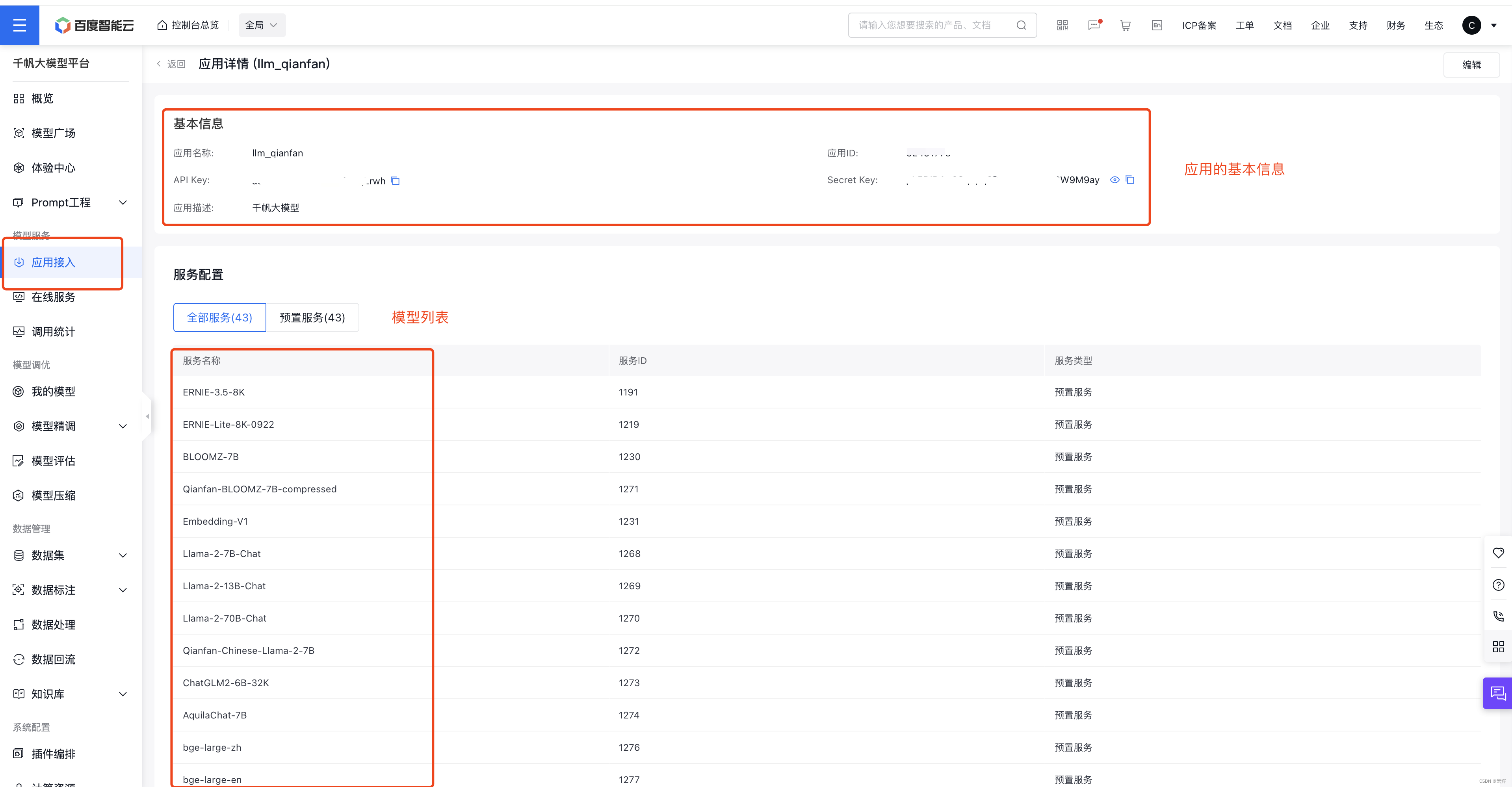The width and height of the screenshot is (1512, 787).
Task: Click the 编辑 button
Action: click(1471, 65)
